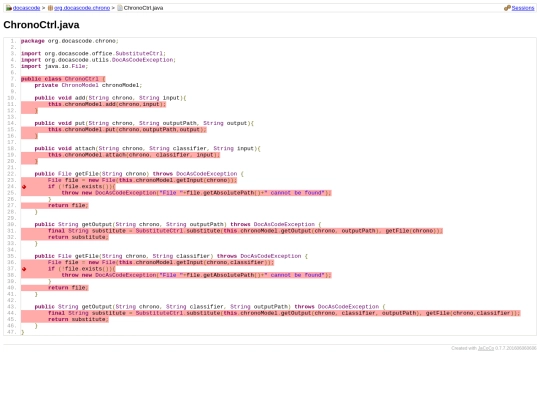
Task: Open the org.docascode.chrono package link
Action: tap(82, 8)
